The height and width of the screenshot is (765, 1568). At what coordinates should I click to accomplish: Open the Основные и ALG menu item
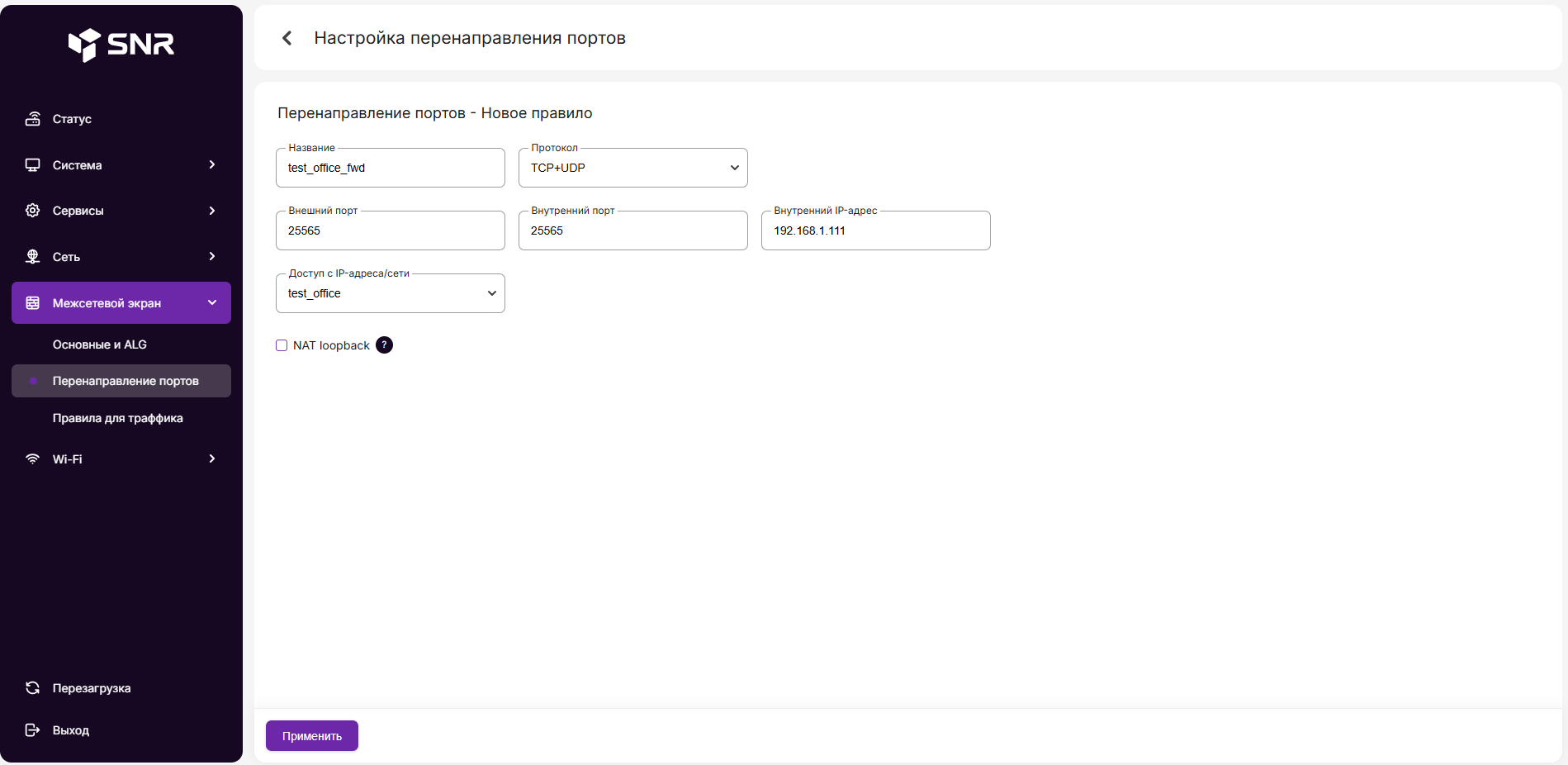click(x=100, y=344)
